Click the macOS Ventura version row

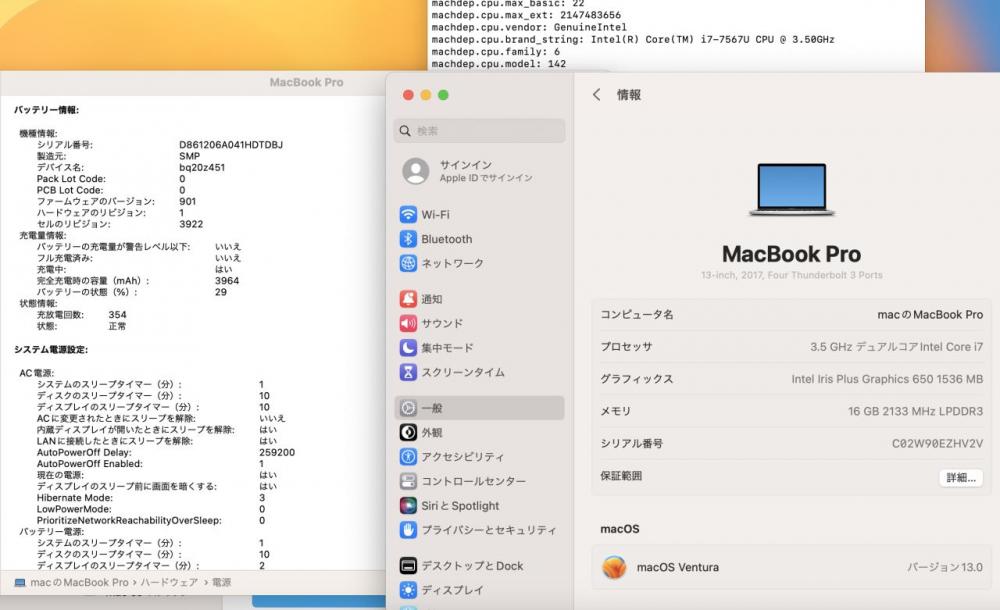(x=791, y=567)
